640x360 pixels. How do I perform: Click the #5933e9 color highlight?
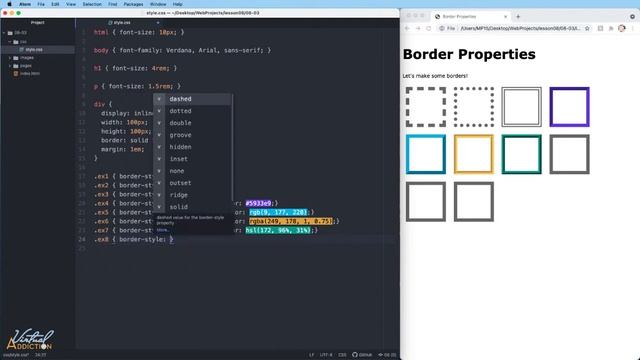pos(258,203)
